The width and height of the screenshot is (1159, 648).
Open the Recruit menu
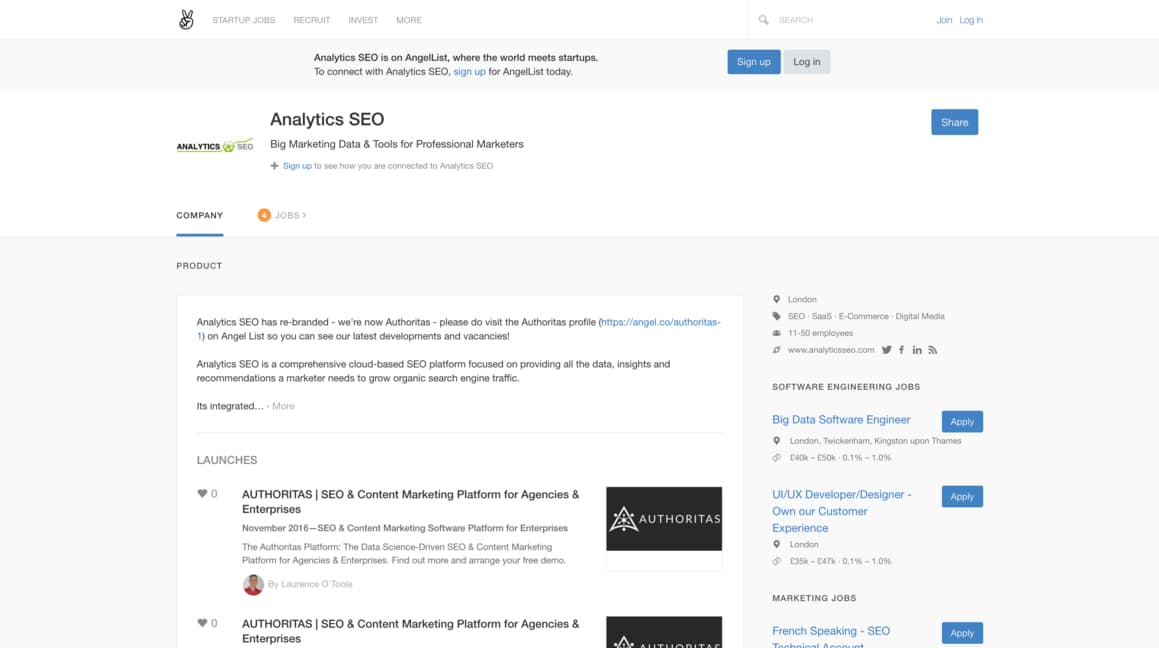click(x=311, y=20)
